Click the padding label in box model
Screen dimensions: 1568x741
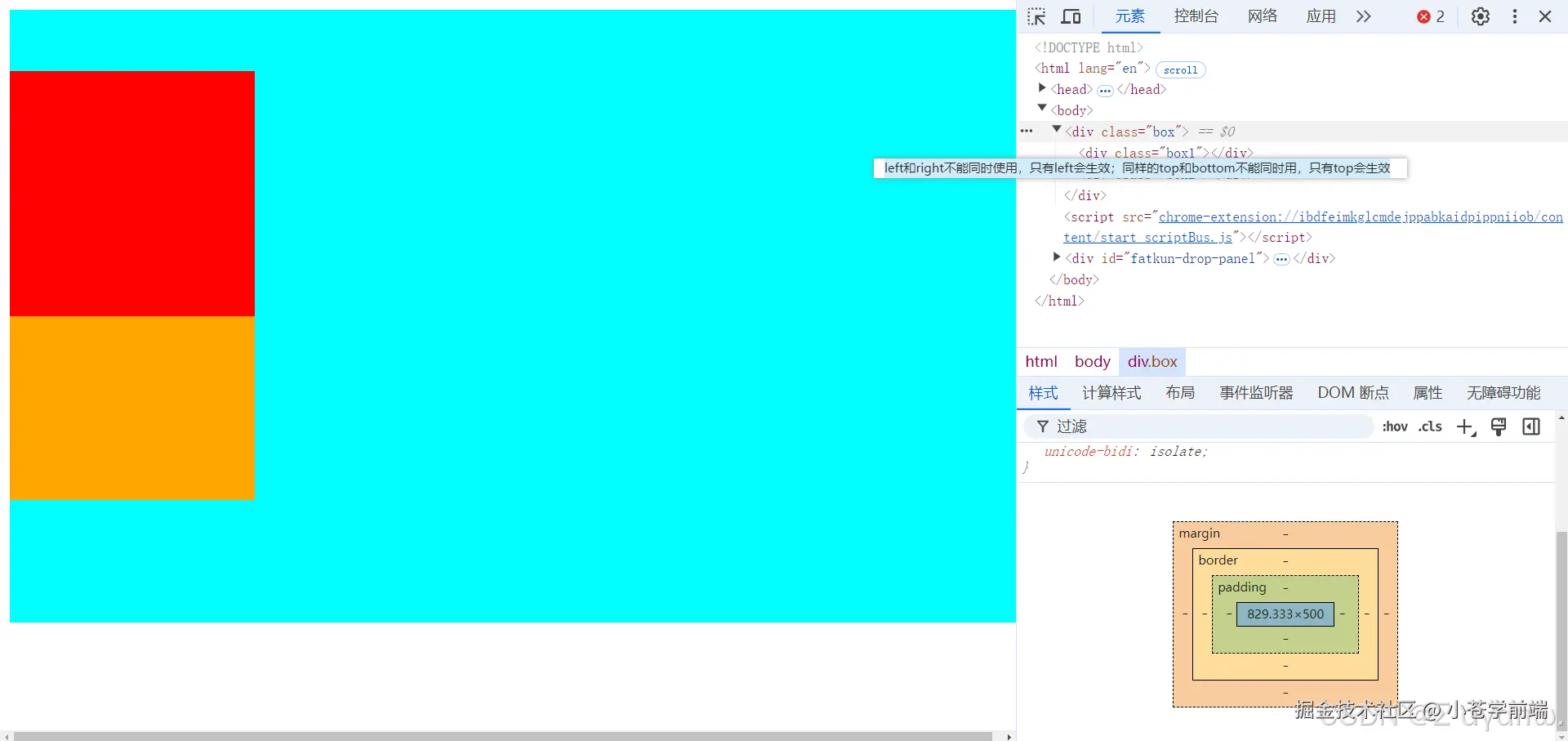[x=1241, y=587]
